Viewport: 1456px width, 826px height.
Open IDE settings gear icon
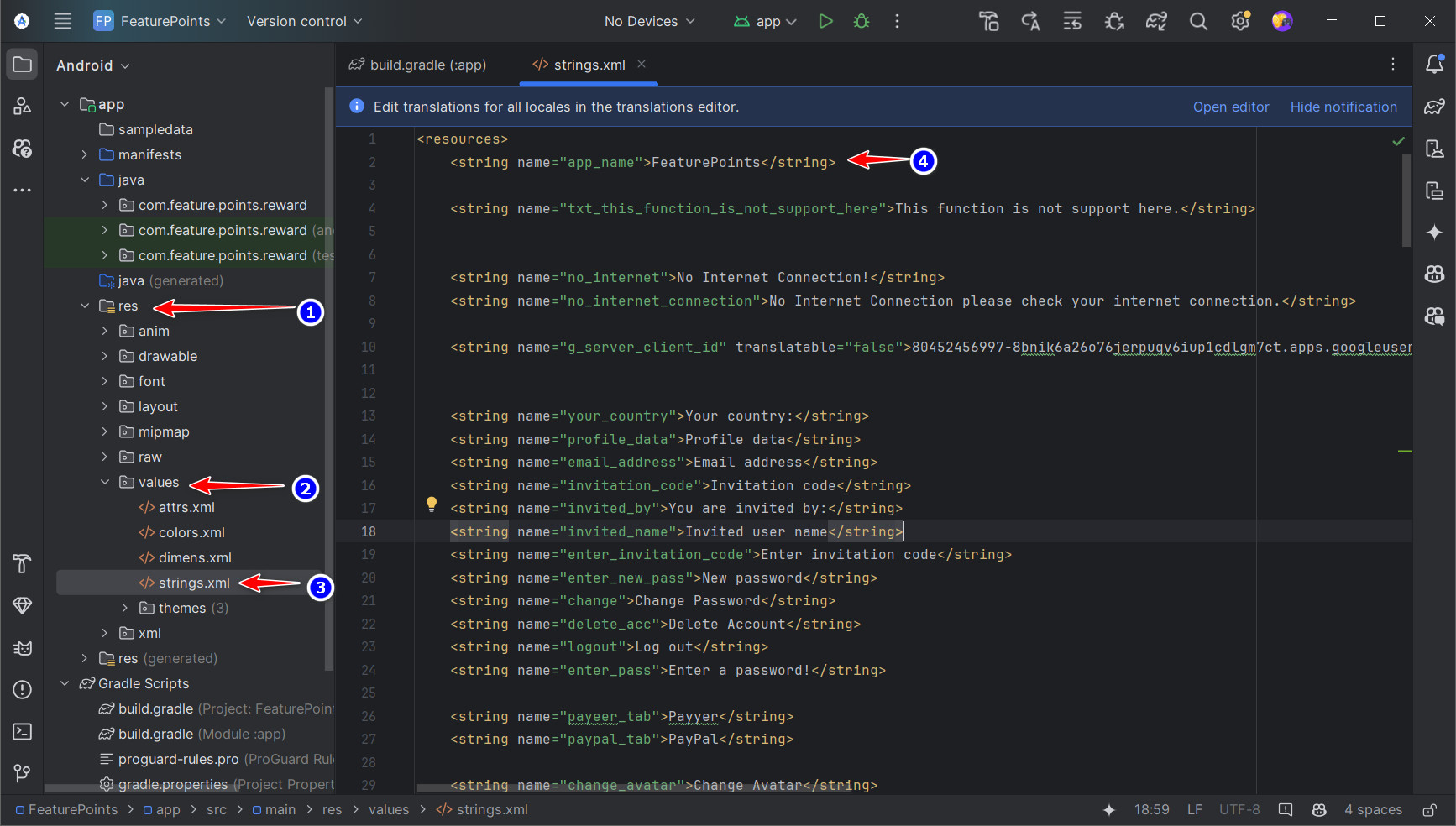[1240, 21]
